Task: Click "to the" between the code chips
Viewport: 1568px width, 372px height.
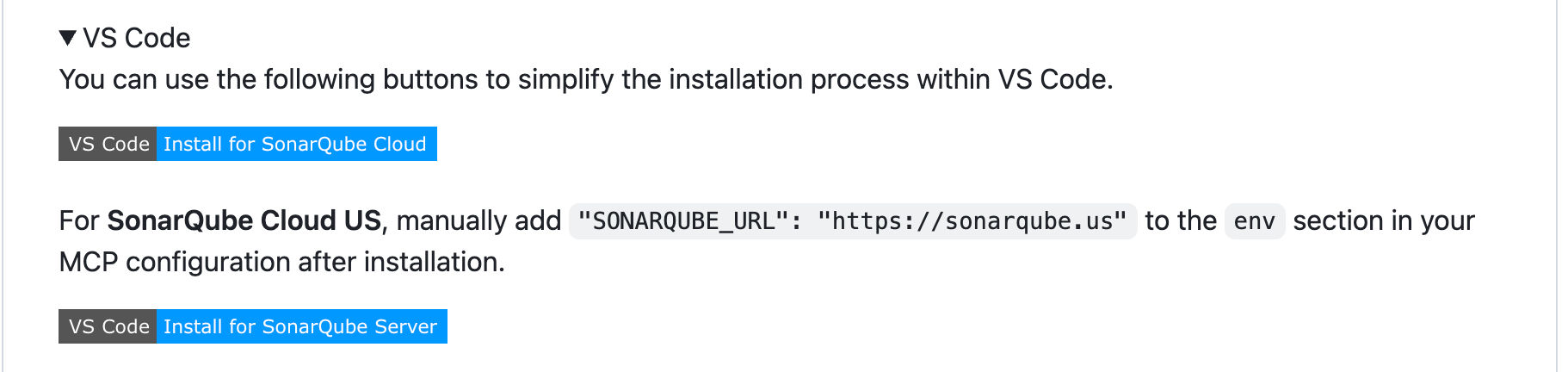Action: (x=1180, y=220)
